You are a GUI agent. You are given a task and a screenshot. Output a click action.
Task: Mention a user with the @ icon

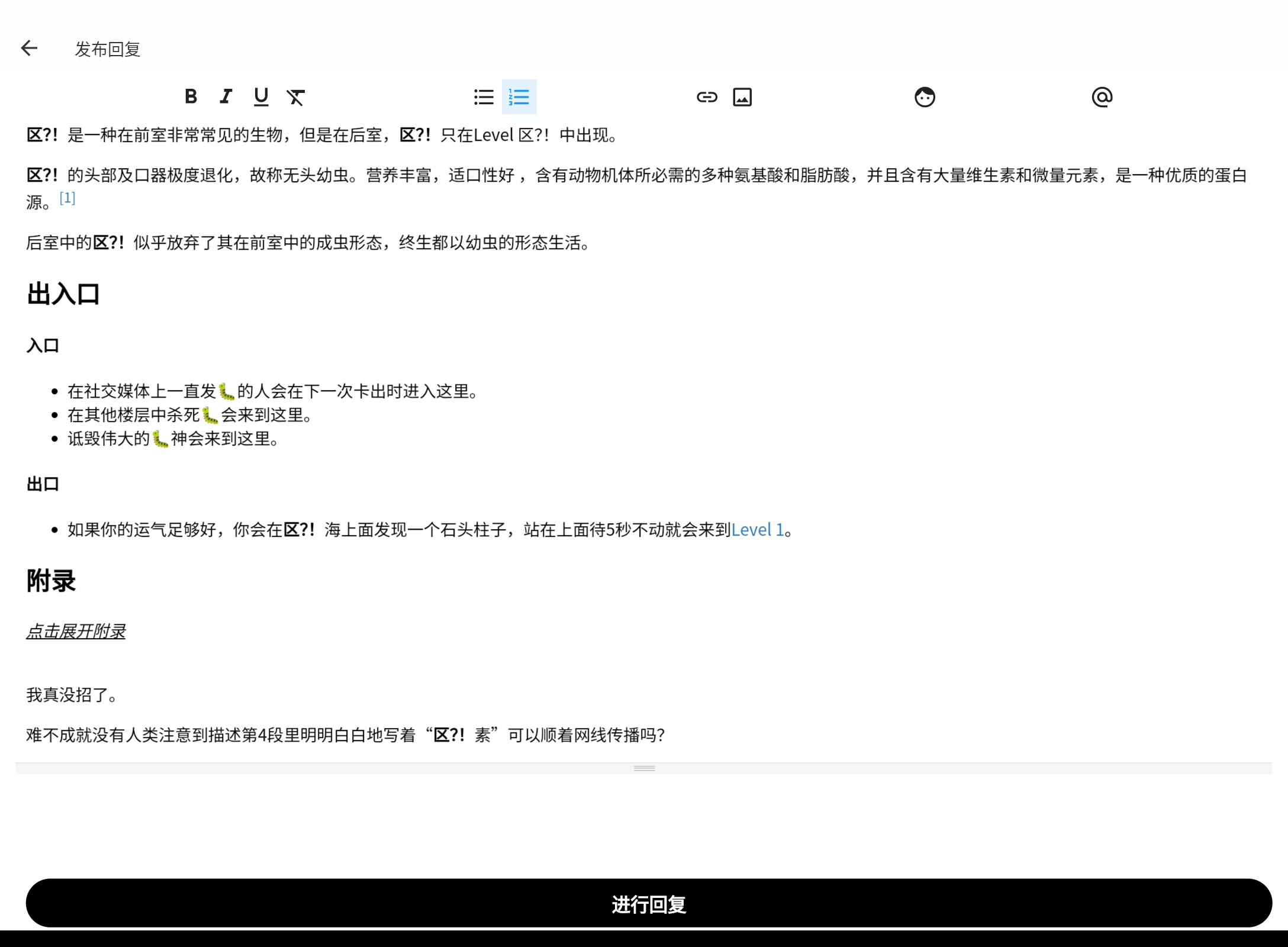click(1101, 96)
